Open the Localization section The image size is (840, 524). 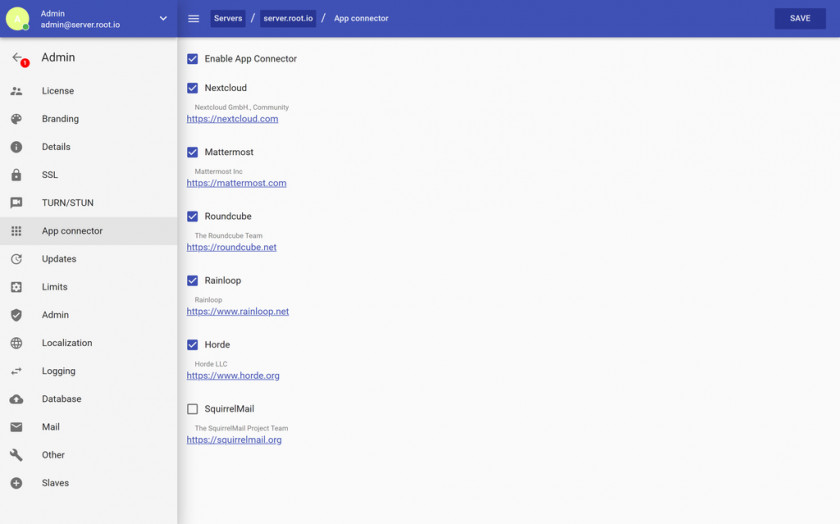coord(88,343)
